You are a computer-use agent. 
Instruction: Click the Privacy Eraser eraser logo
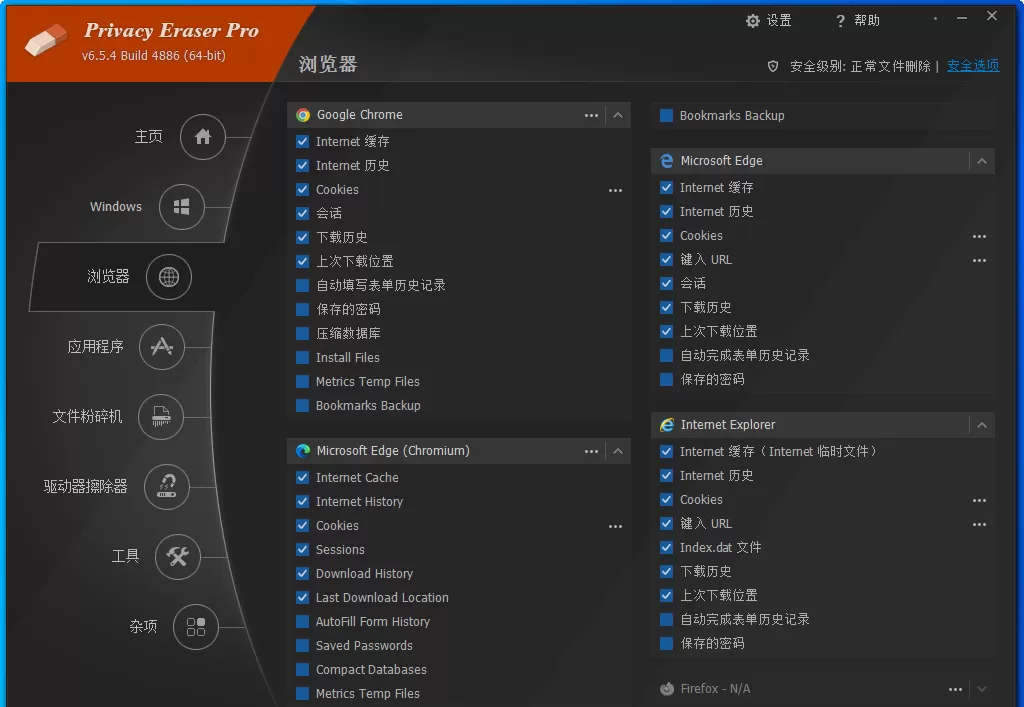coord(46,39)
